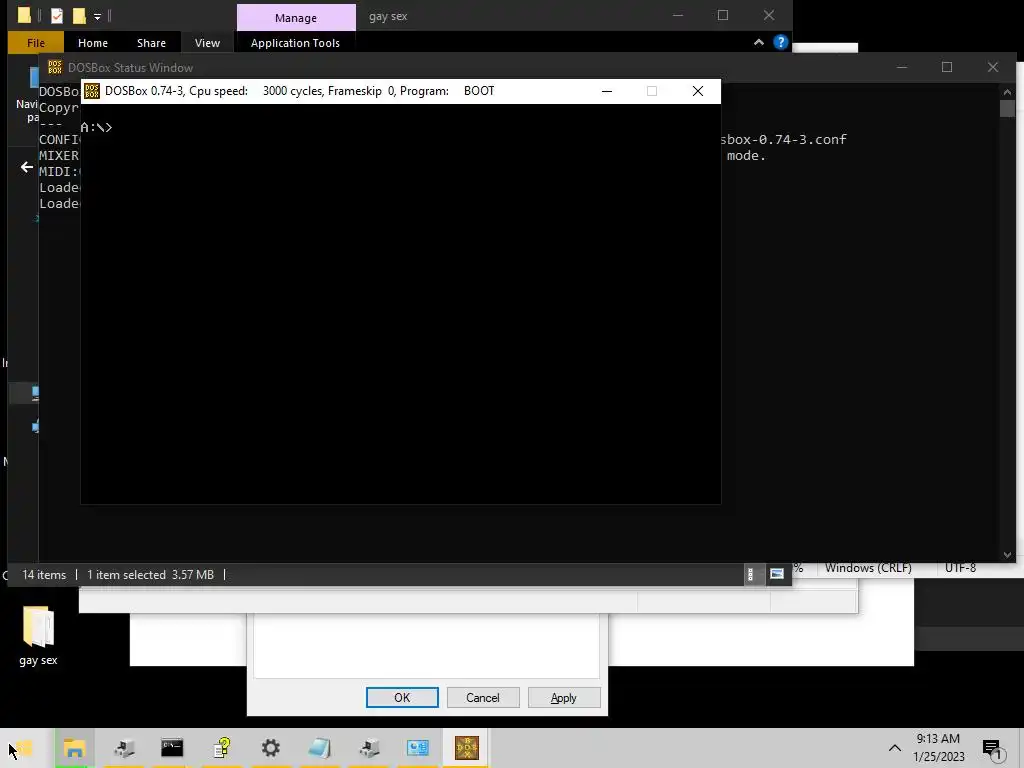Close the DOSBox 0.74-3 window
Viewport: 1024px width, 768px height.
[697, 91]
